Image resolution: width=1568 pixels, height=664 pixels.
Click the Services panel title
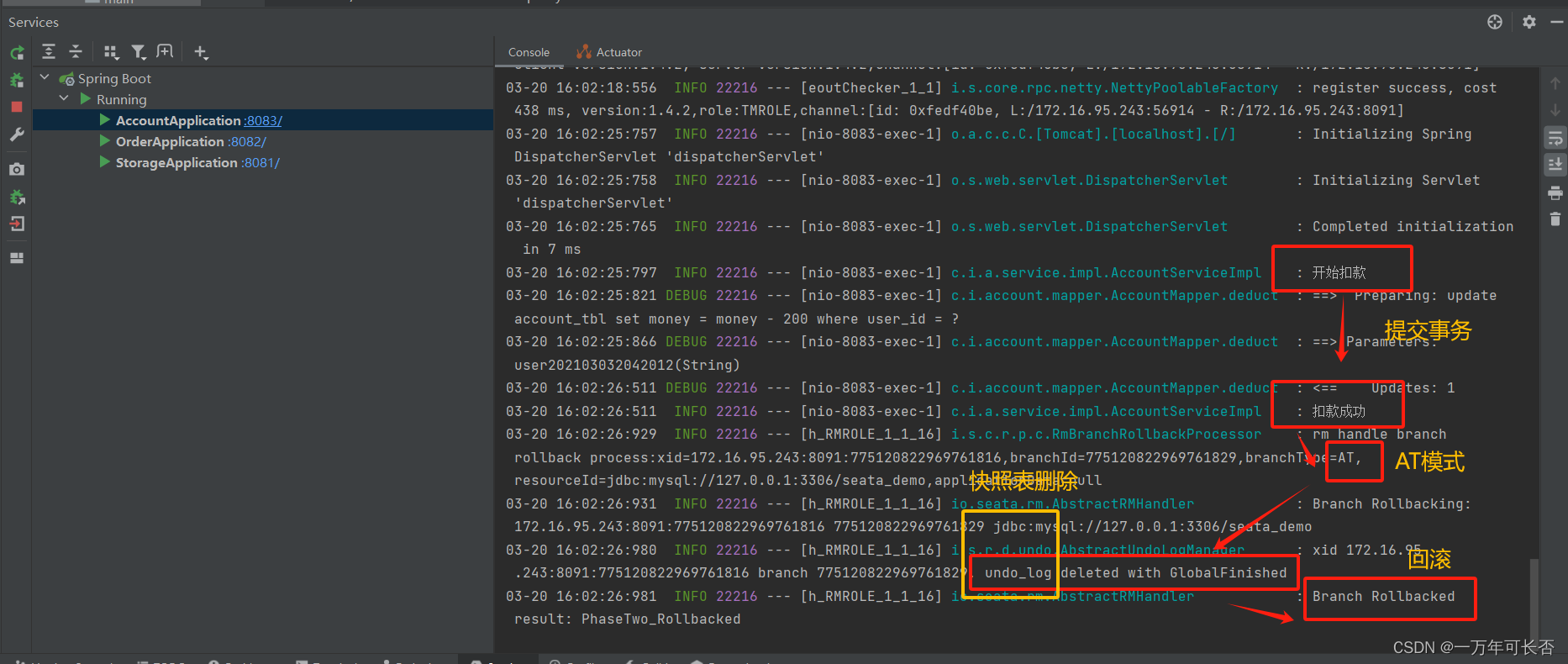pos(34,22)
